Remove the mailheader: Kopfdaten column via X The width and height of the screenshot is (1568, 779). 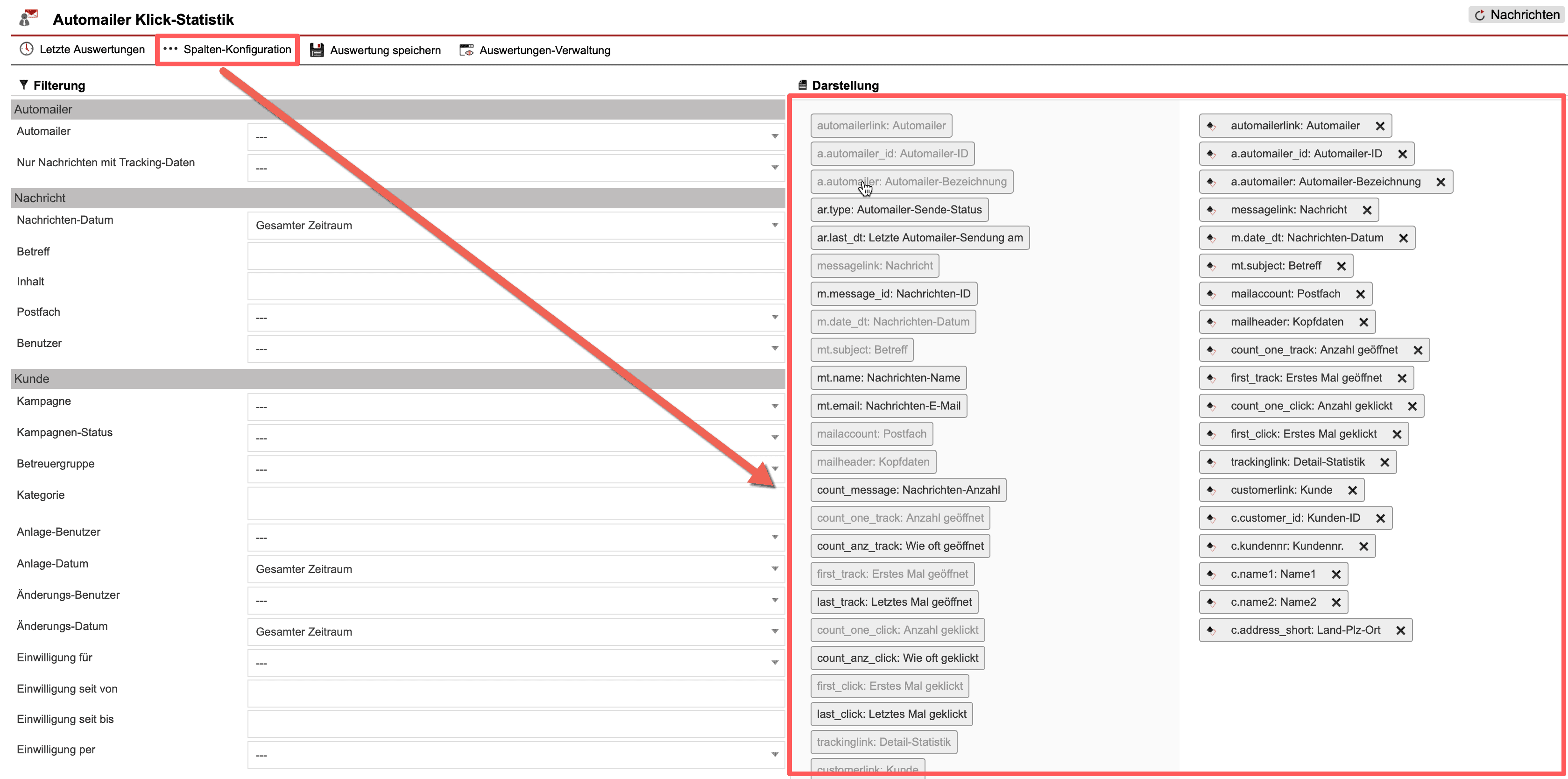pyautogui.click(x=1363, y=323)
